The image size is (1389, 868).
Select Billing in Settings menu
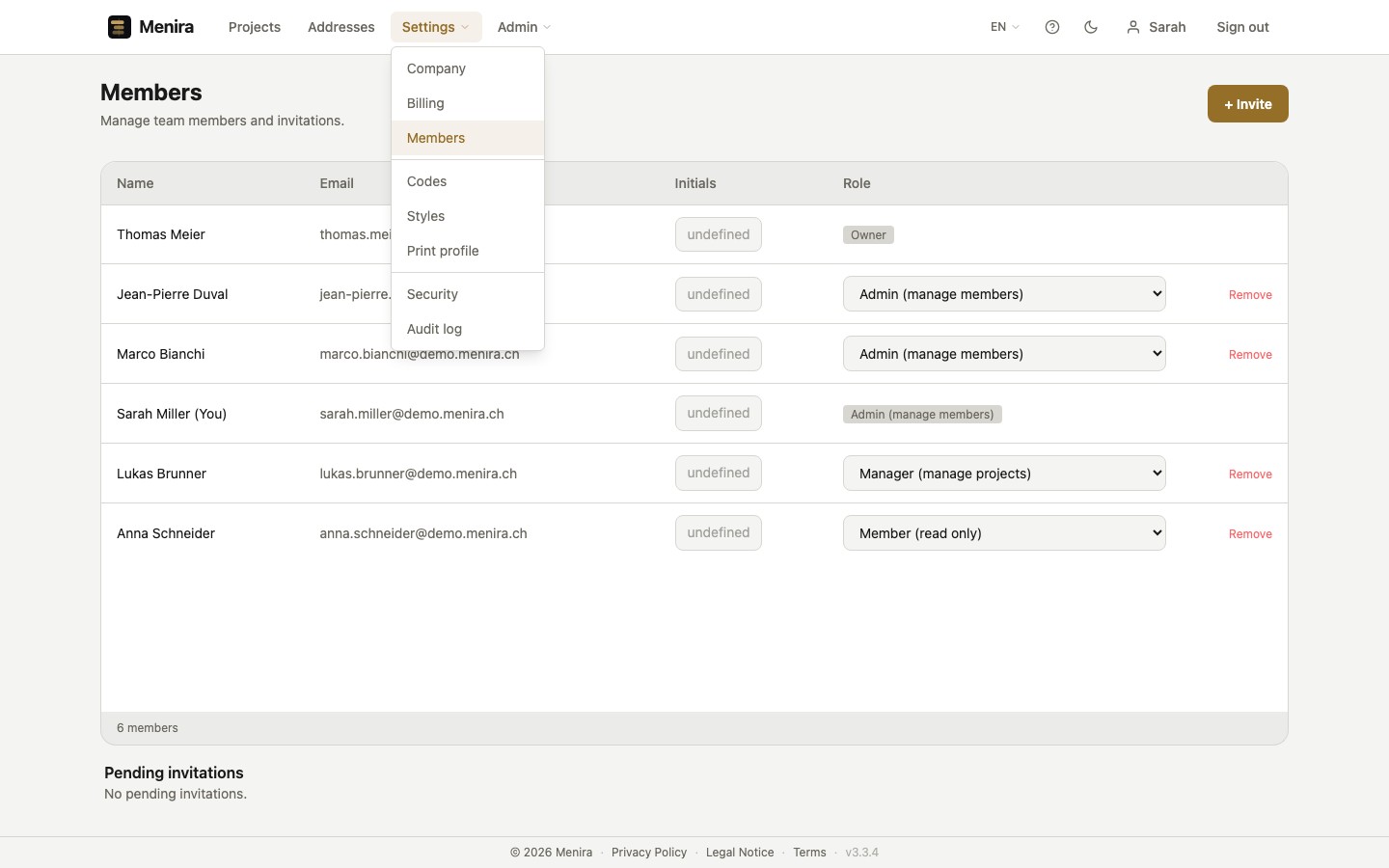tap(468, 103)
